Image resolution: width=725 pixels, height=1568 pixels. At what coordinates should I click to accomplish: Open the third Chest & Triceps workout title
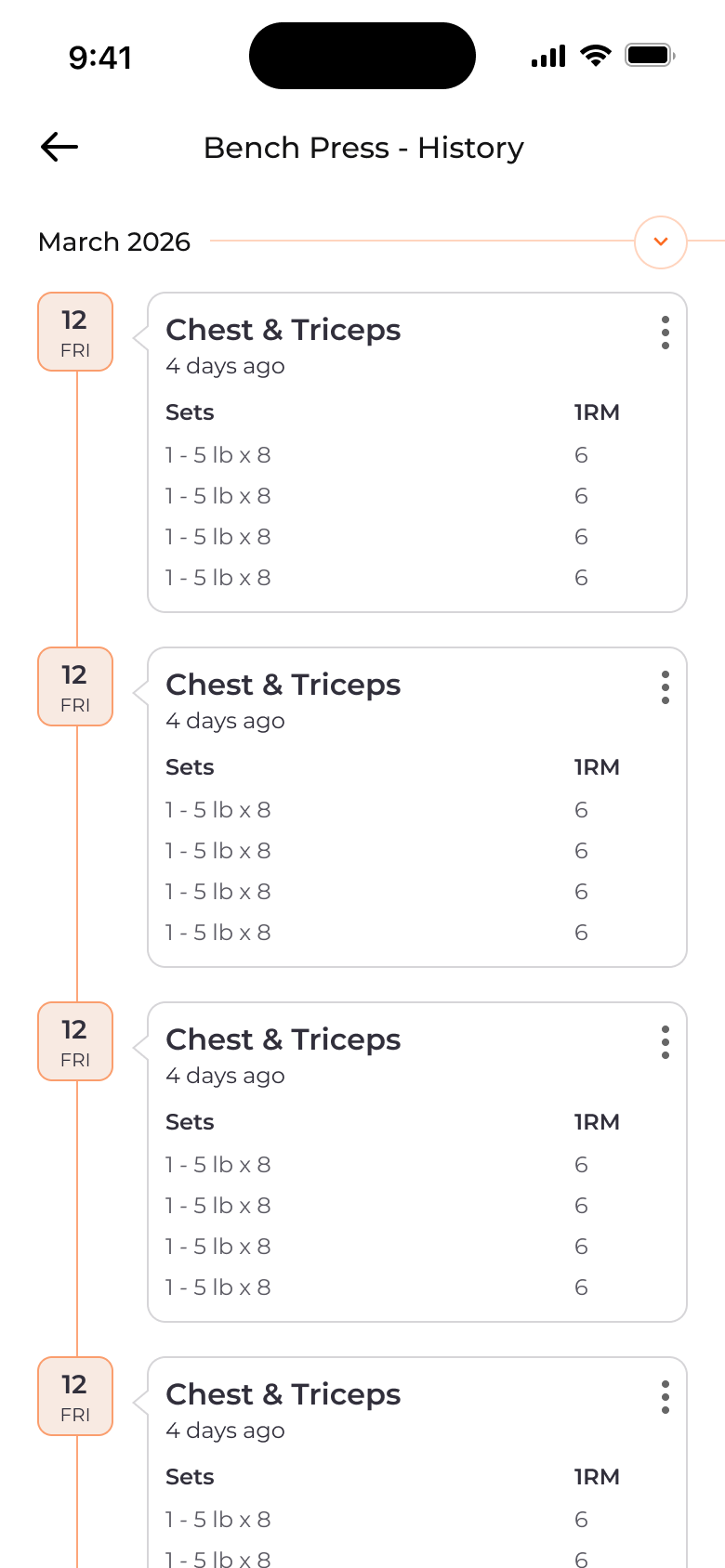283,1039
